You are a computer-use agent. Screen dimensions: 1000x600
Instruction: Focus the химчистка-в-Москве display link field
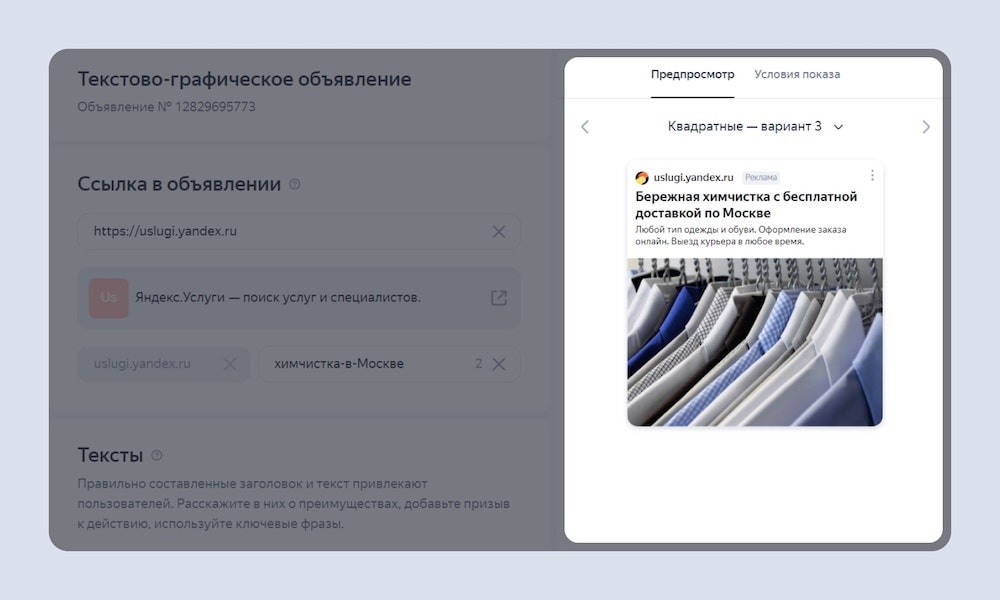365,364
